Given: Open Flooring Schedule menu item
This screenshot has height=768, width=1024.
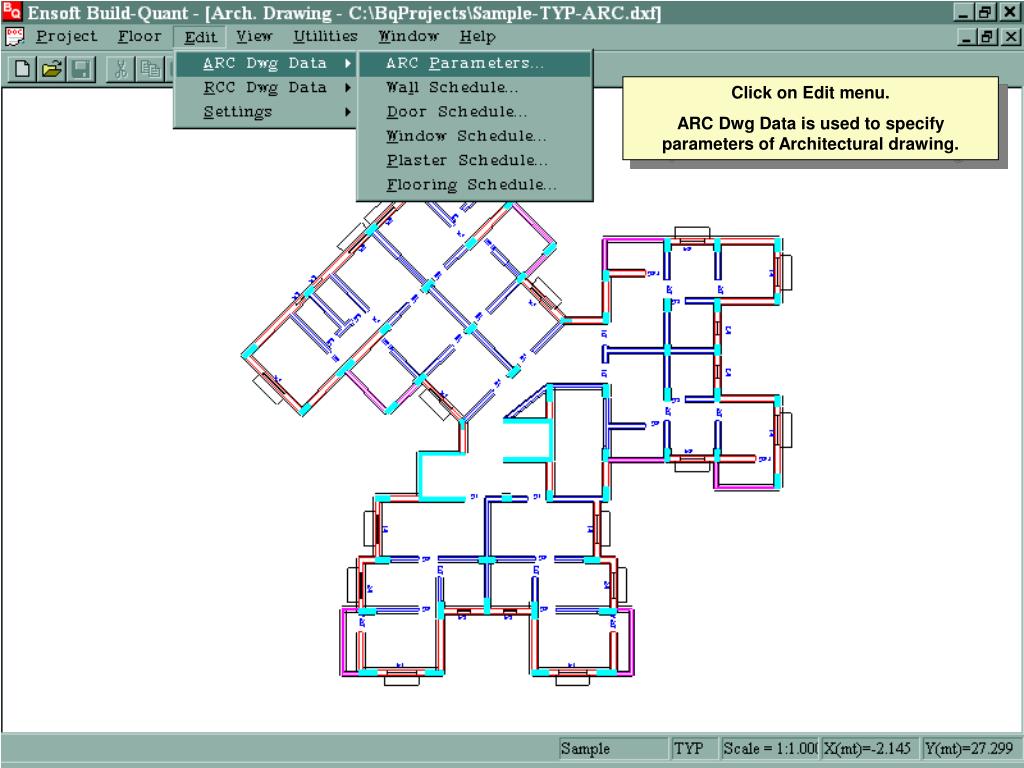Looking at the screenshot, I should (471, 185).
